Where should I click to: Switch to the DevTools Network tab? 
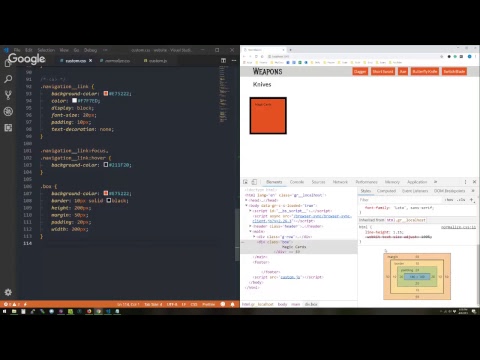click(x=340, y=182)
